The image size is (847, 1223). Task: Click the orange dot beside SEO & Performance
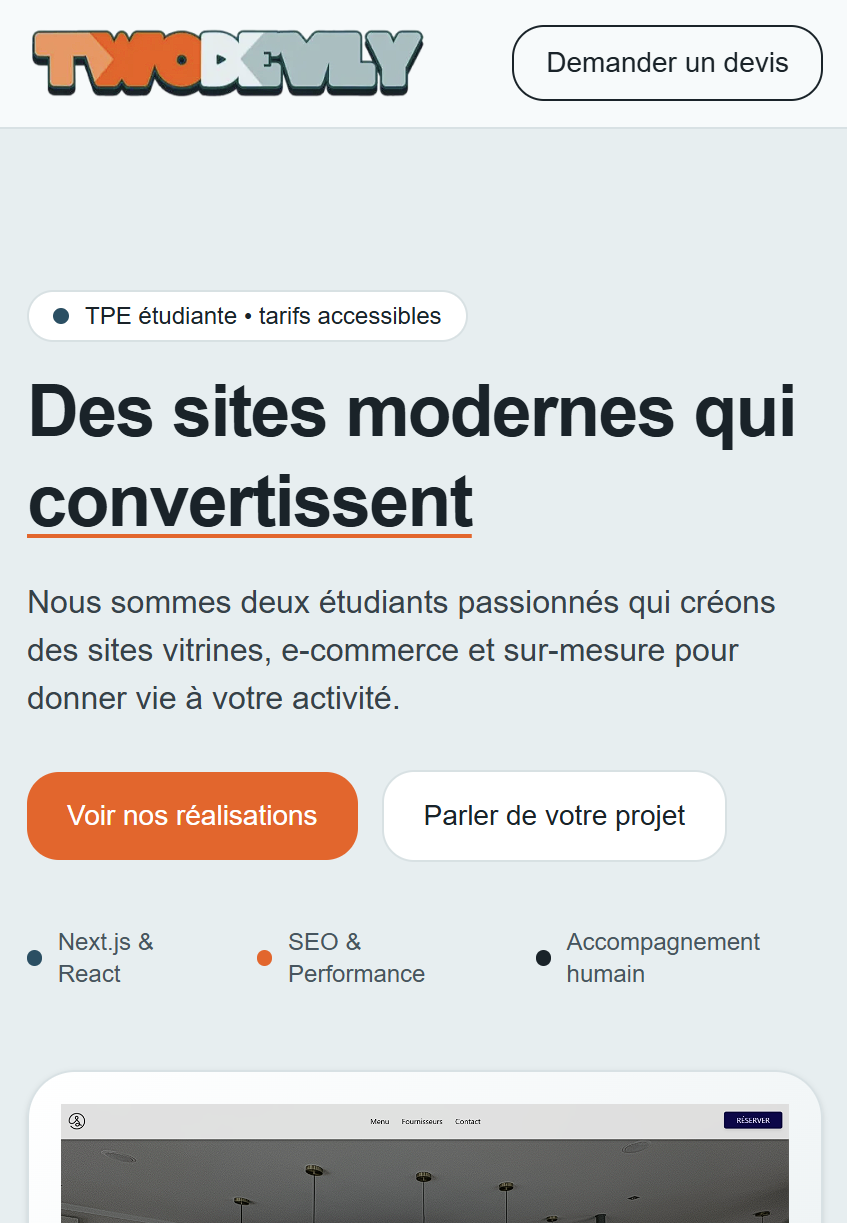coord(264,958)
